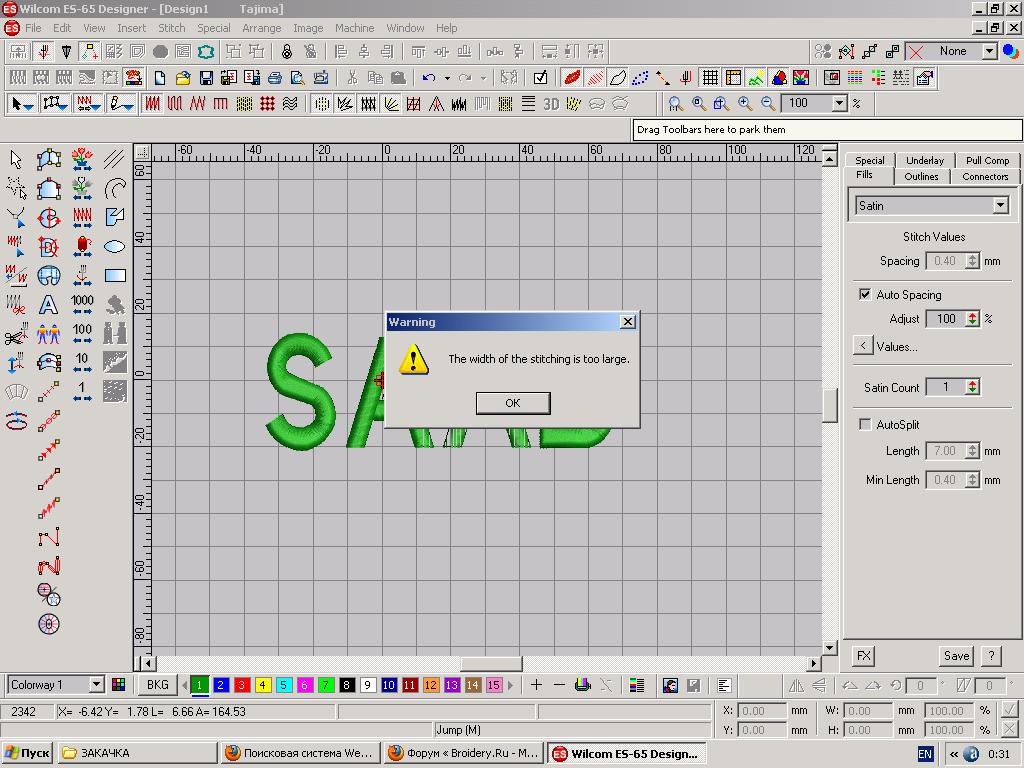The width and height of the screenshot is (1024, 768).
Task: Expand the Colorway 1 dropdown
Action: 96,685
